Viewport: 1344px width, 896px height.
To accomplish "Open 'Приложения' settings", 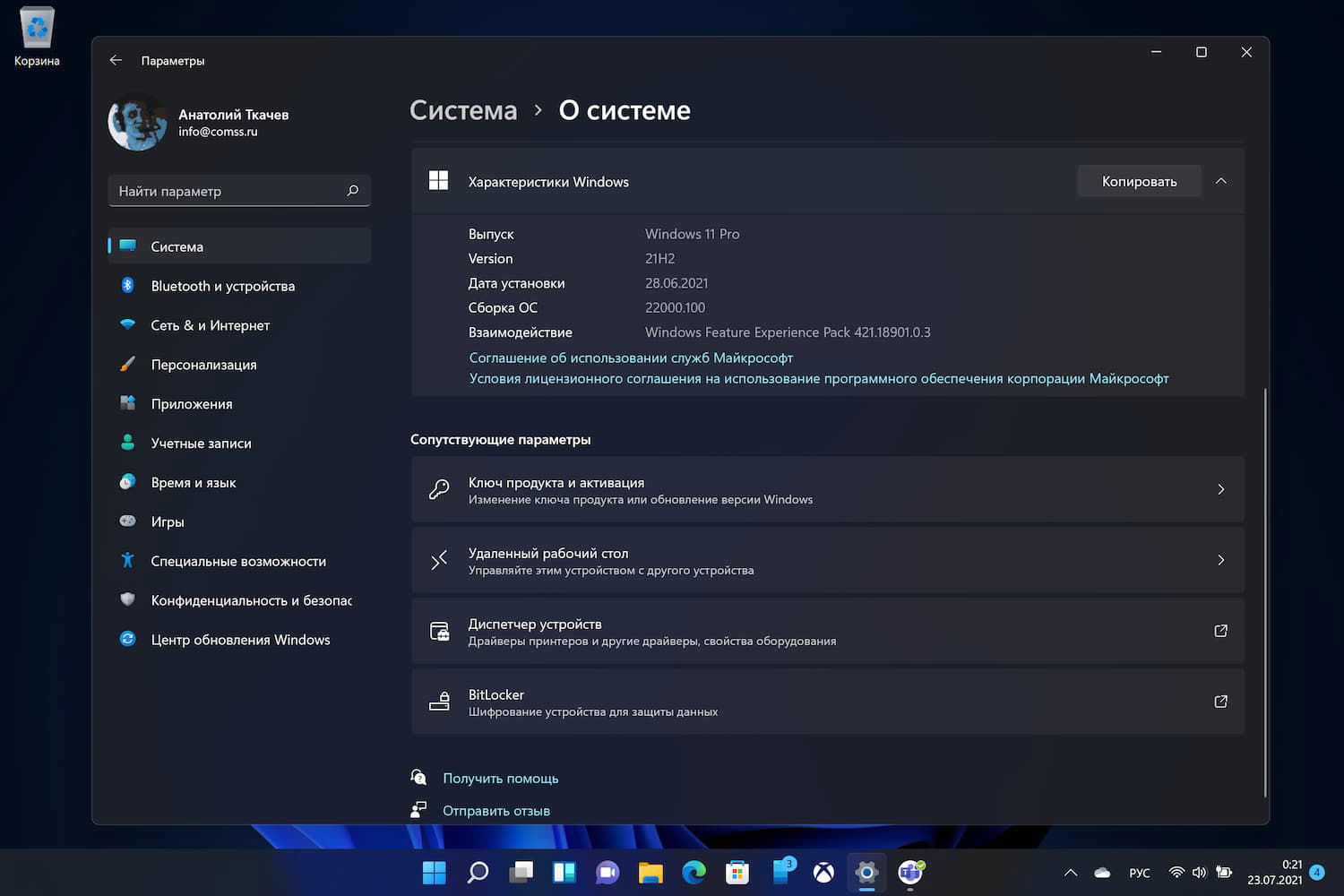I will [x=239, y=404].
